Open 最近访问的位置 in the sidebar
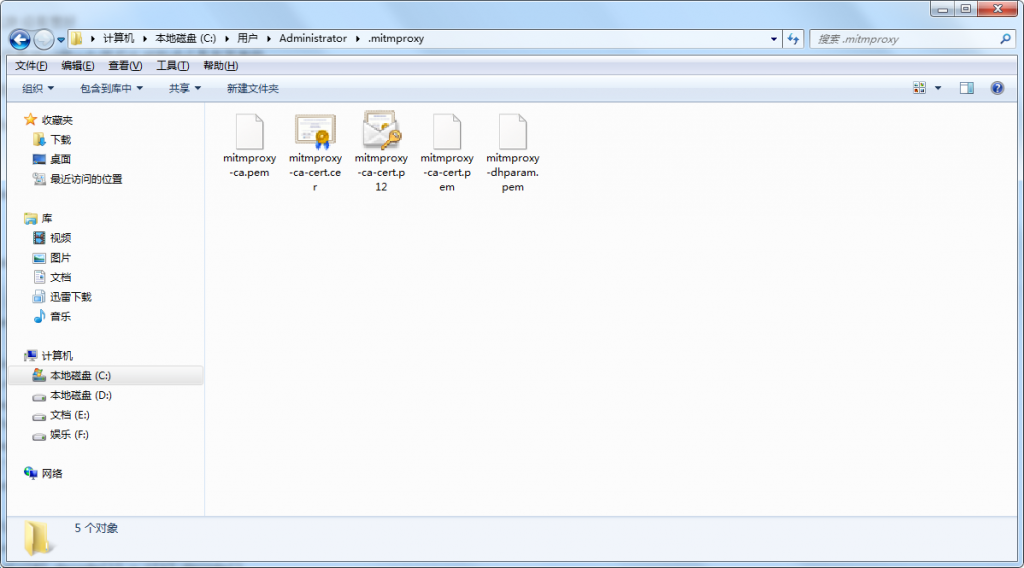Image resolution: width=1024 pixels, height=568 pixels. [77, 178]
